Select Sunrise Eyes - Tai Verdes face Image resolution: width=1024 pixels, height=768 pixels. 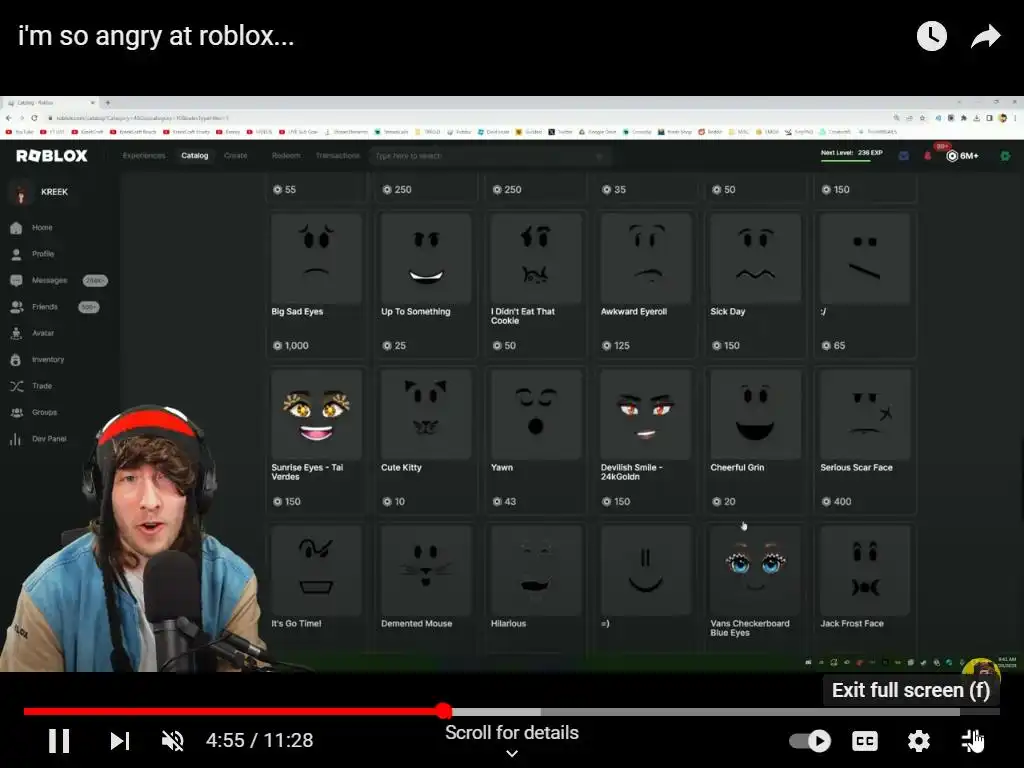point(316,415)
